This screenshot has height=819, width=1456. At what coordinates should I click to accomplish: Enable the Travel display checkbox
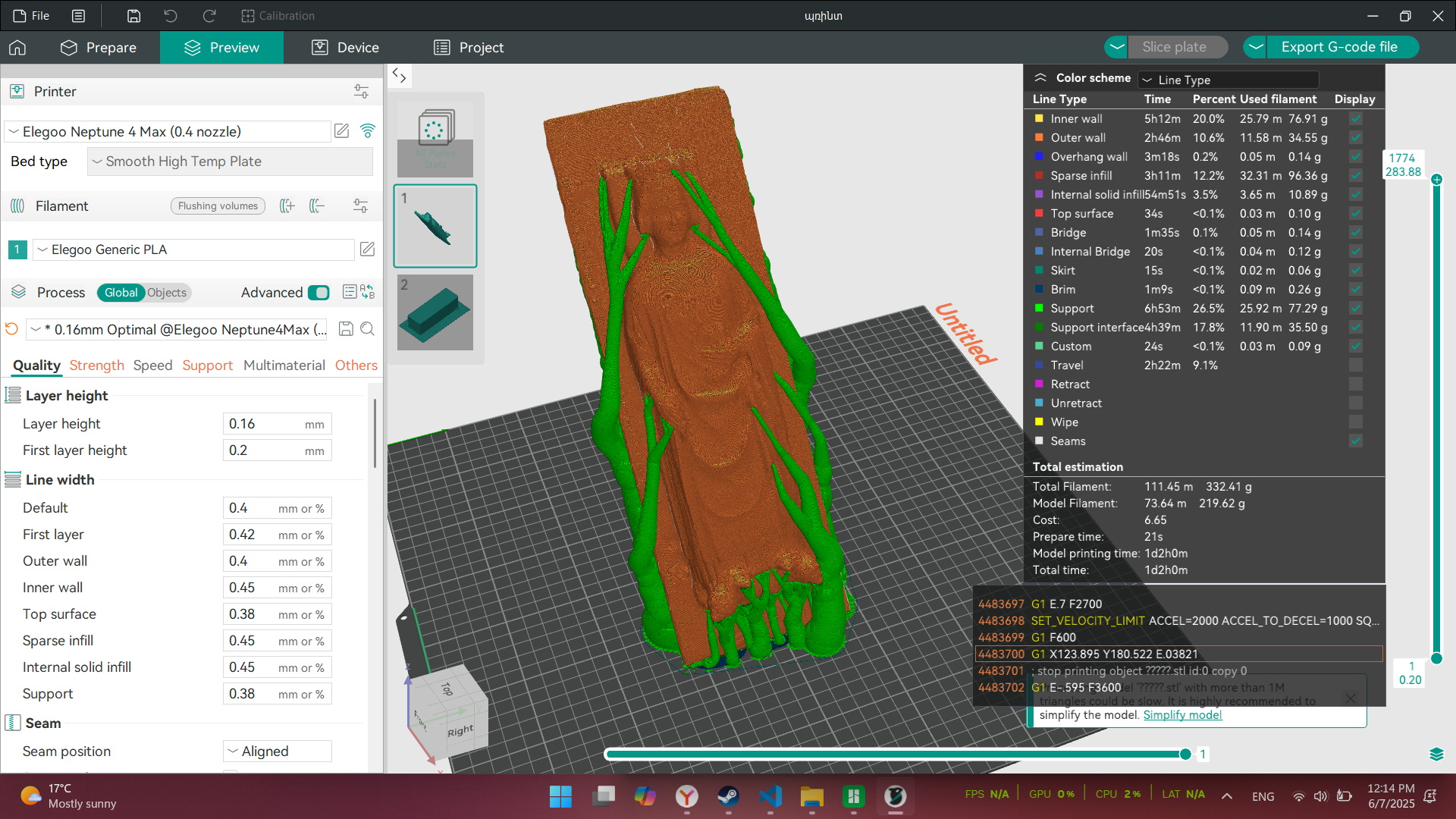(1356, 366)
